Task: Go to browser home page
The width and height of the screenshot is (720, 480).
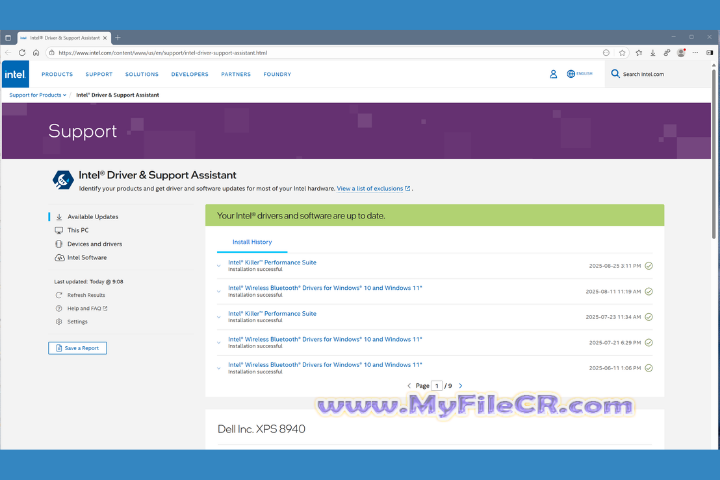Action: click(36, 53)
